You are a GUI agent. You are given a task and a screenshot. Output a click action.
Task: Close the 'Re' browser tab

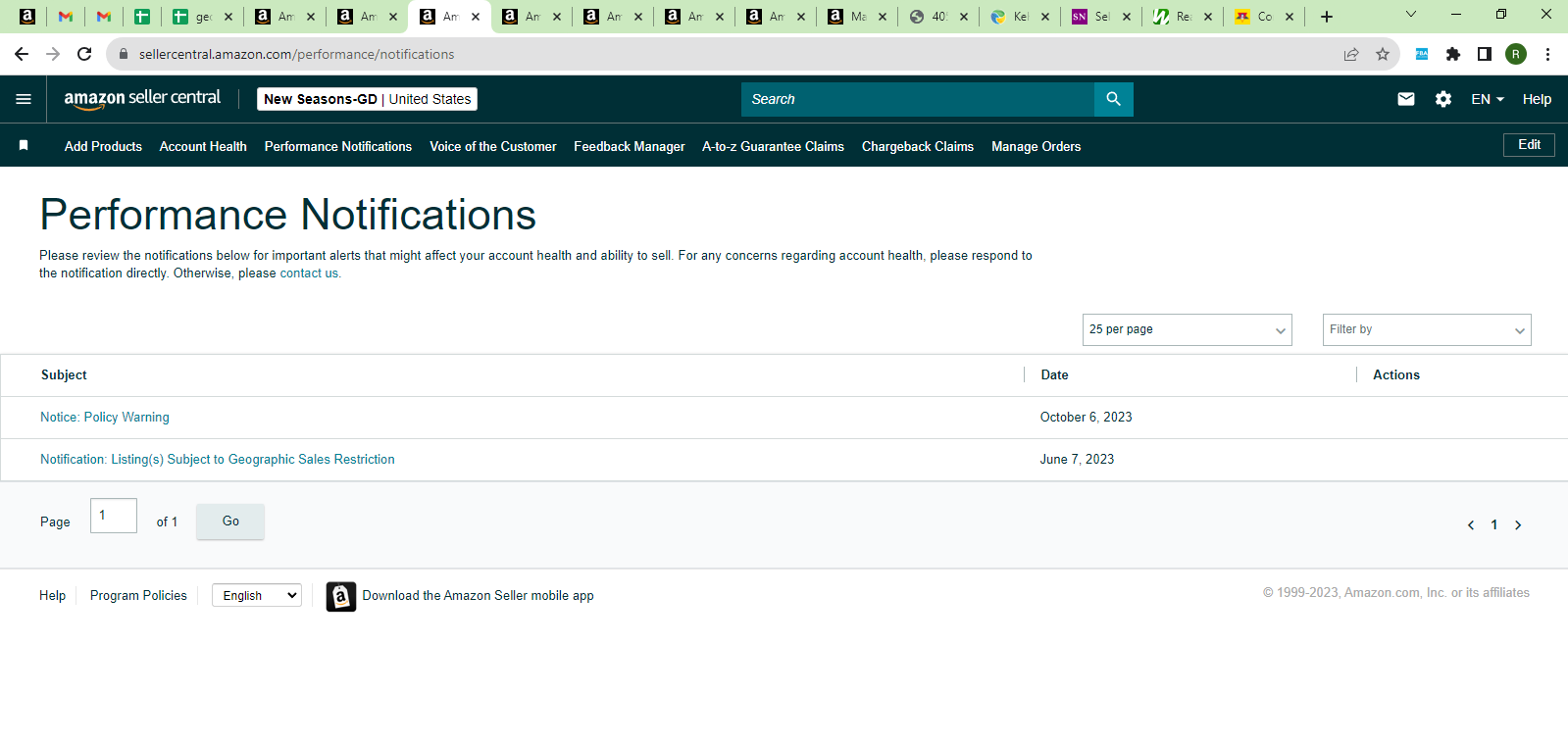coord(1208,17)
